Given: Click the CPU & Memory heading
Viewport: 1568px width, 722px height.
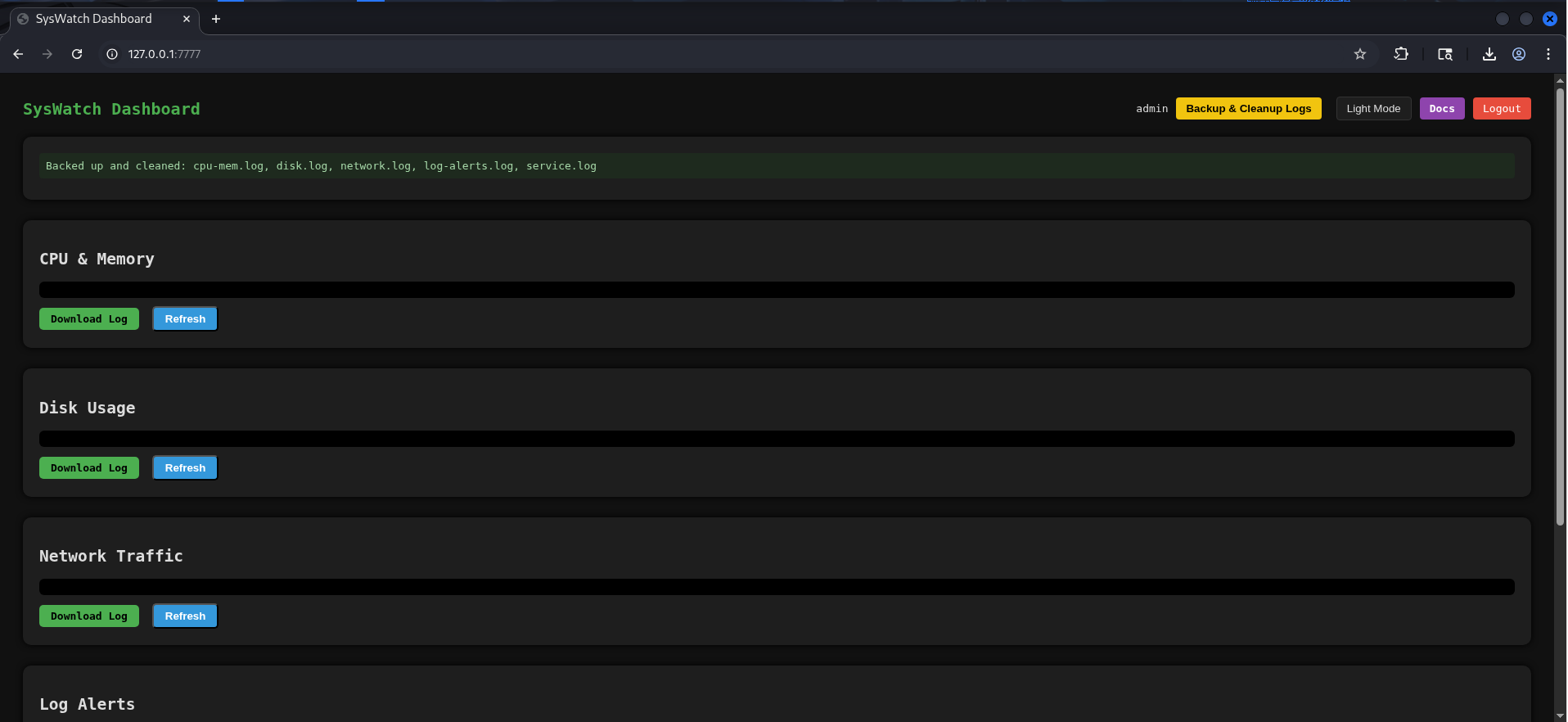Looking at the screenshot, I should tap(97, 259).
